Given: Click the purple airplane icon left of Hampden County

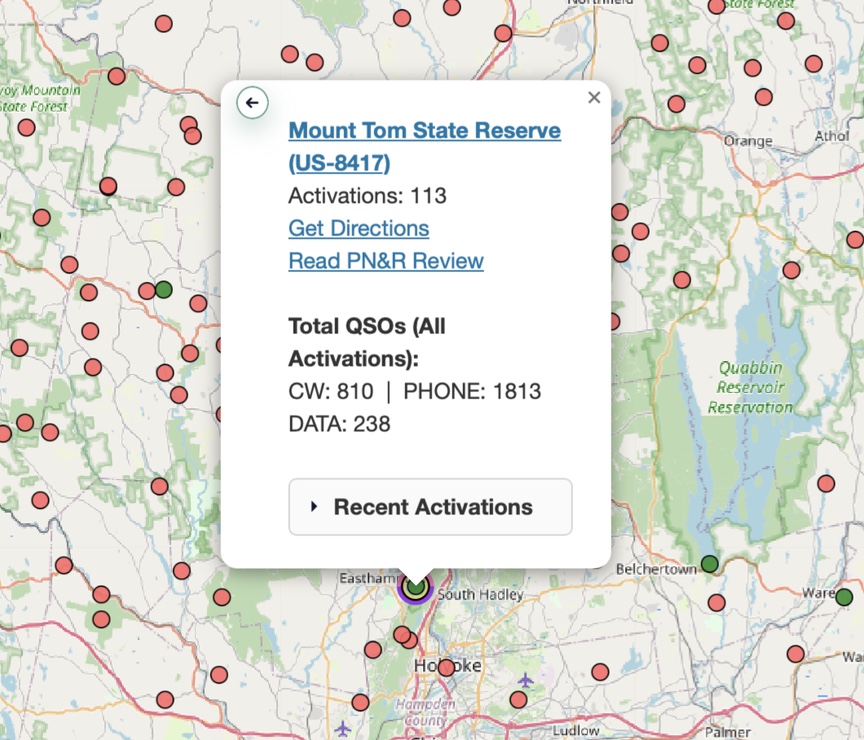Looking at the screenshot, I should point(344,727).
